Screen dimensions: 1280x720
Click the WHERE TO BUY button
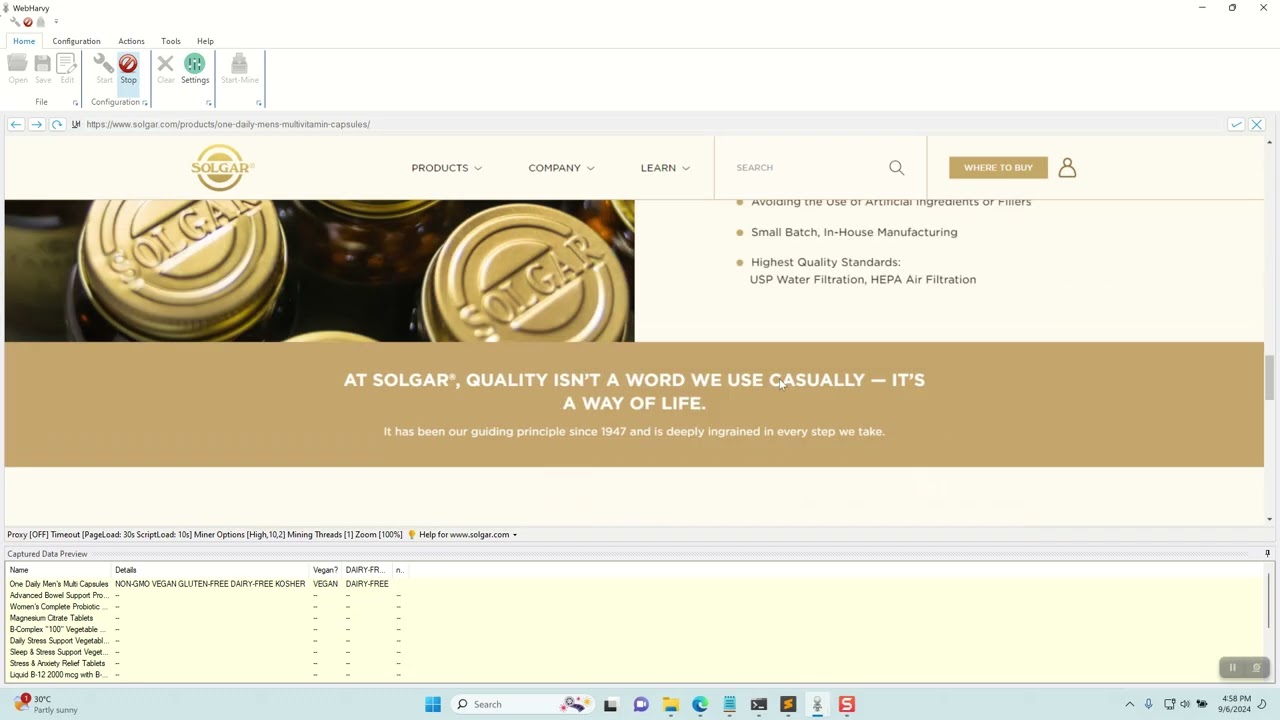click(x=998, y=168)
